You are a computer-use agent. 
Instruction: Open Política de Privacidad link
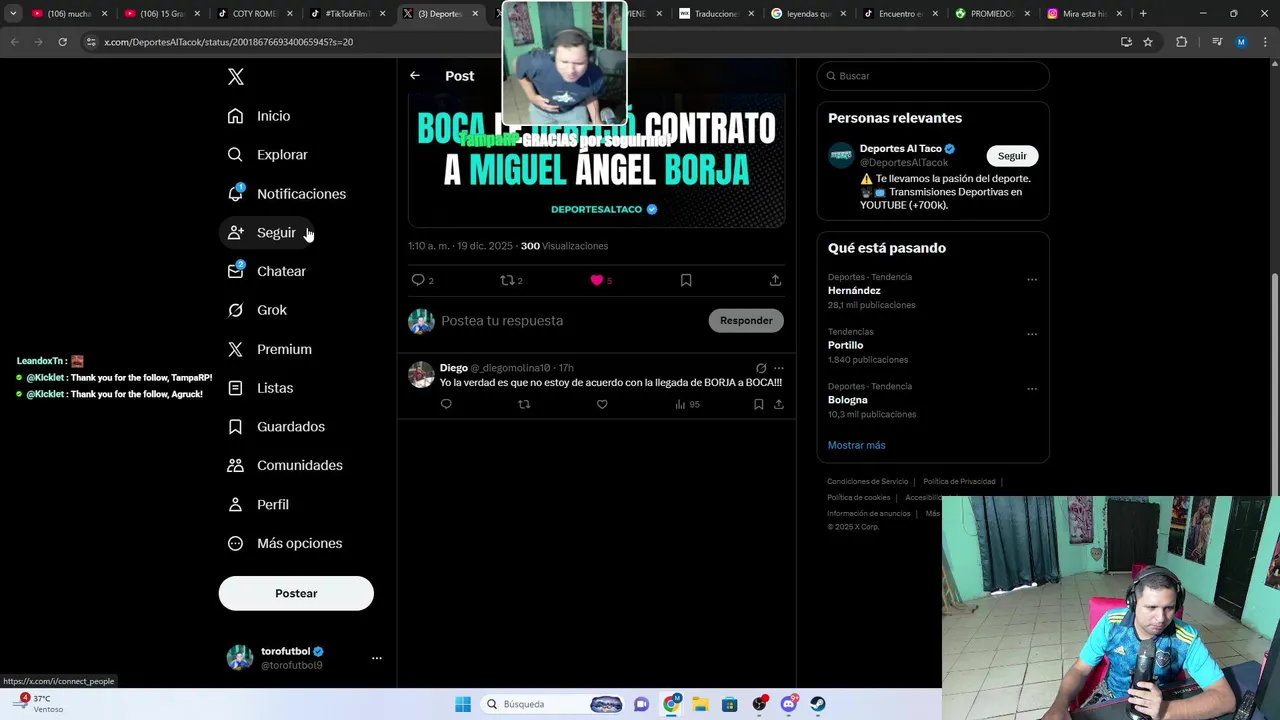point(959,482)
